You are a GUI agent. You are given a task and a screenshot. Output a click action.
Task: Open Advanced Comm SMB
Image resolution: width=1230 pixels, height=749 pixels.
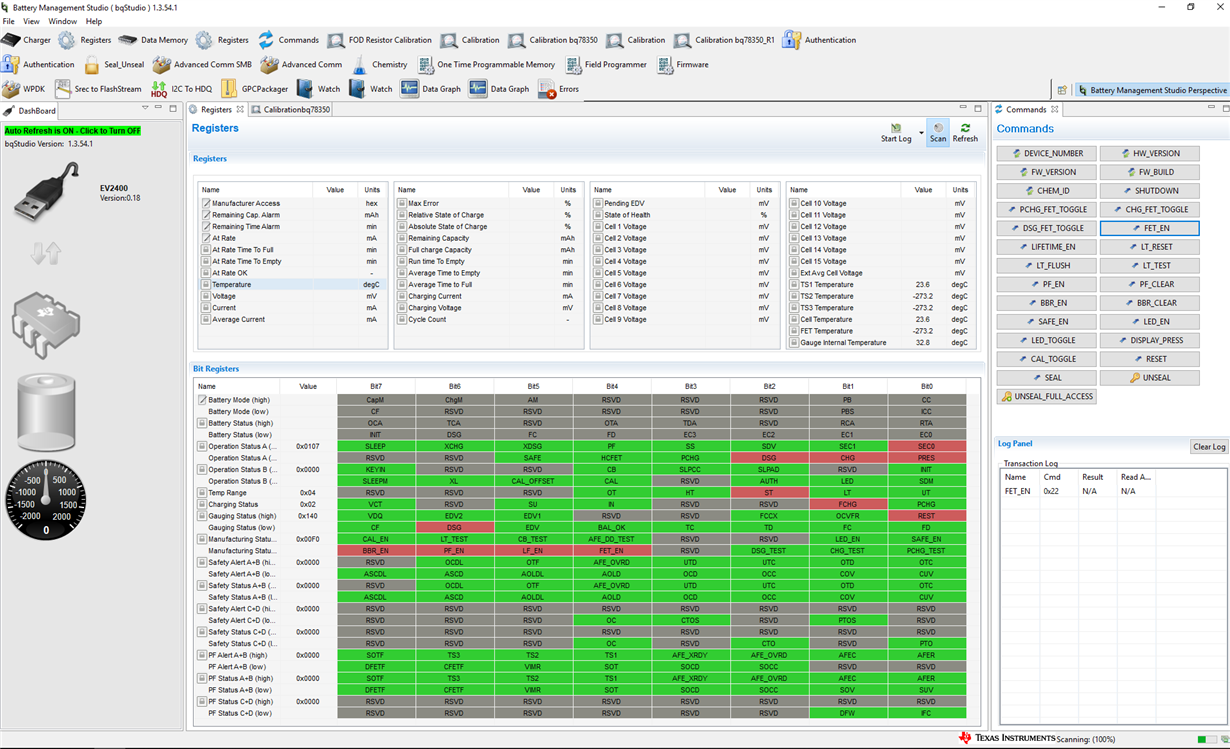pyautogui.click(x=202, y=64)
